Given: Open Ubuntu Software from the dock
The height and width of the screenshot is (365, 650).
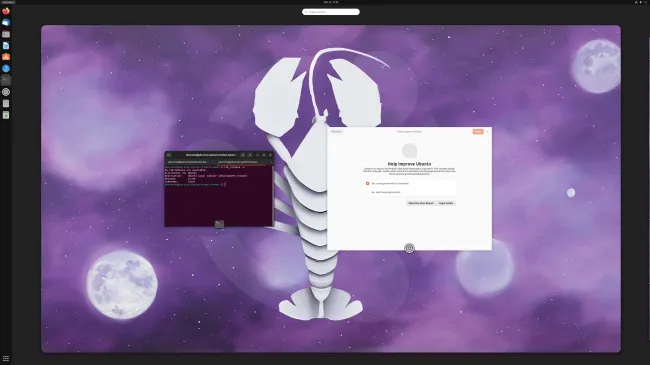Looking at the screenshot, I should click(x=6, y=57).
